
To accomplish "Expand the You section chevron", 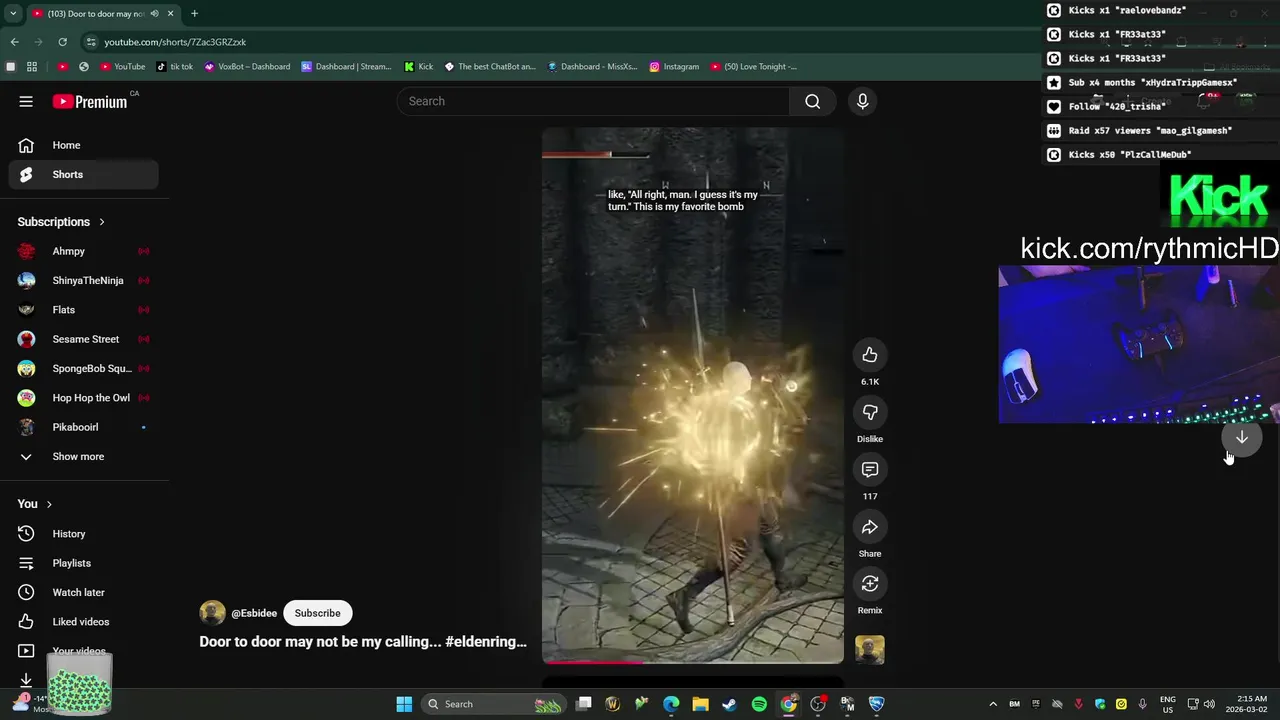I will [x=49, y=504].
